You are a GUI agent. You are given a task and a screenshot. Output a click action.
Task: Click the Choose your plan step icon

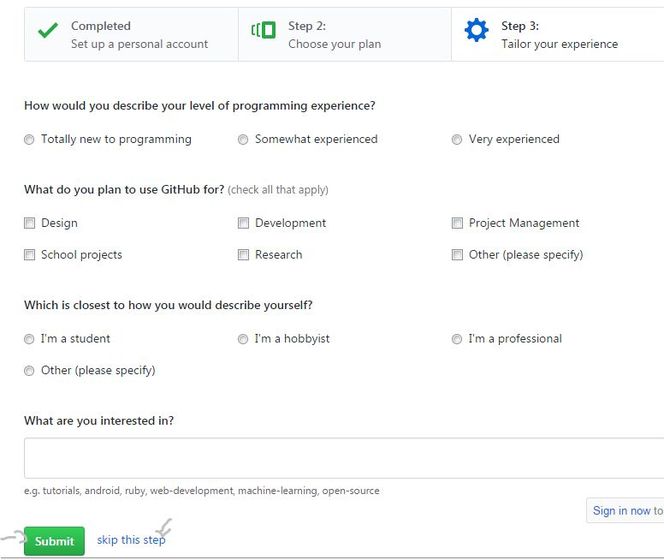263,30
